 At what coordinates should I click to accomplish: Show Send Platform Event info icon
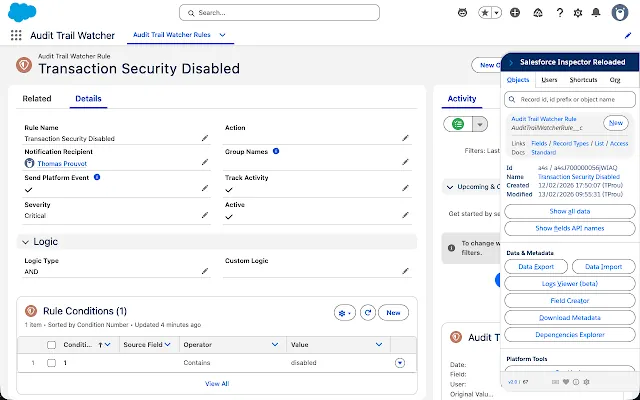tap(97, 177)
